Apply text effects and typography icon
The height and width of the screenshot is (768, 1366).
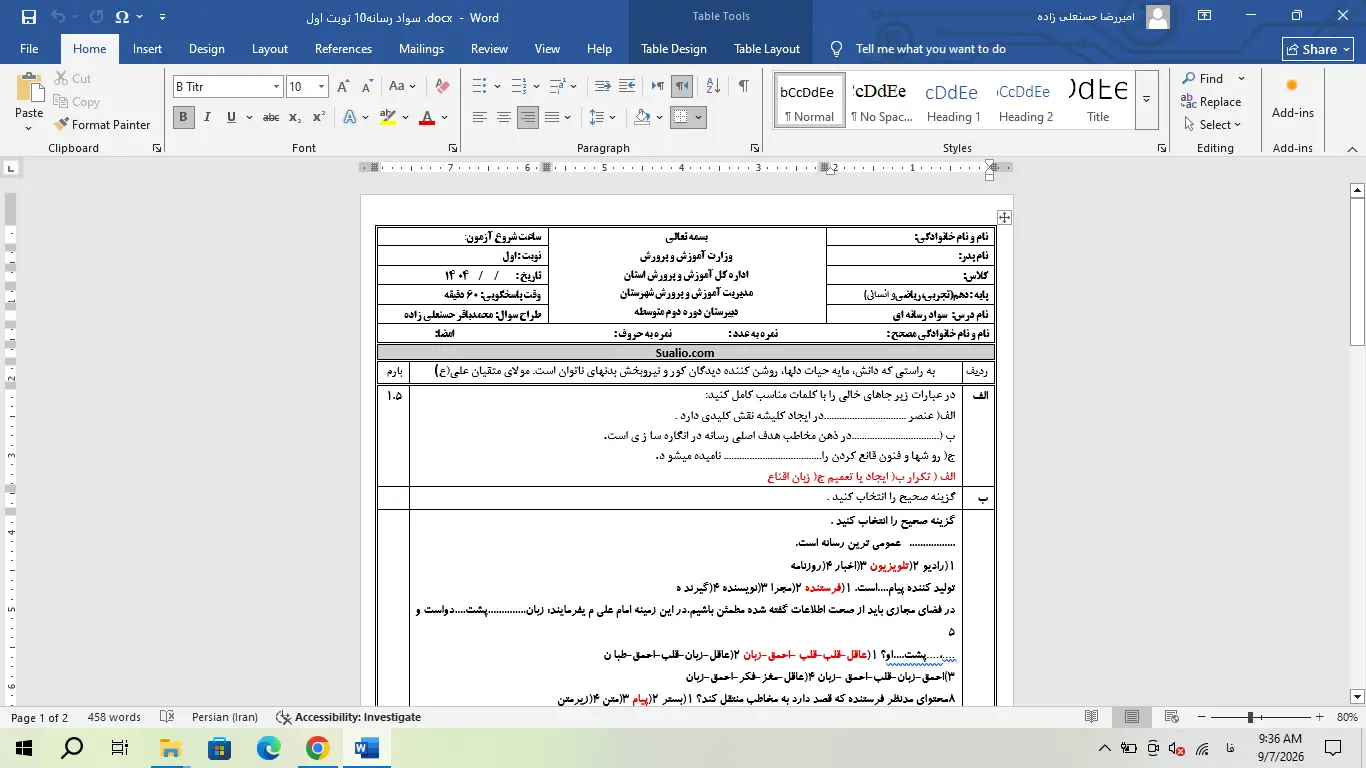(x=350, y=117)
